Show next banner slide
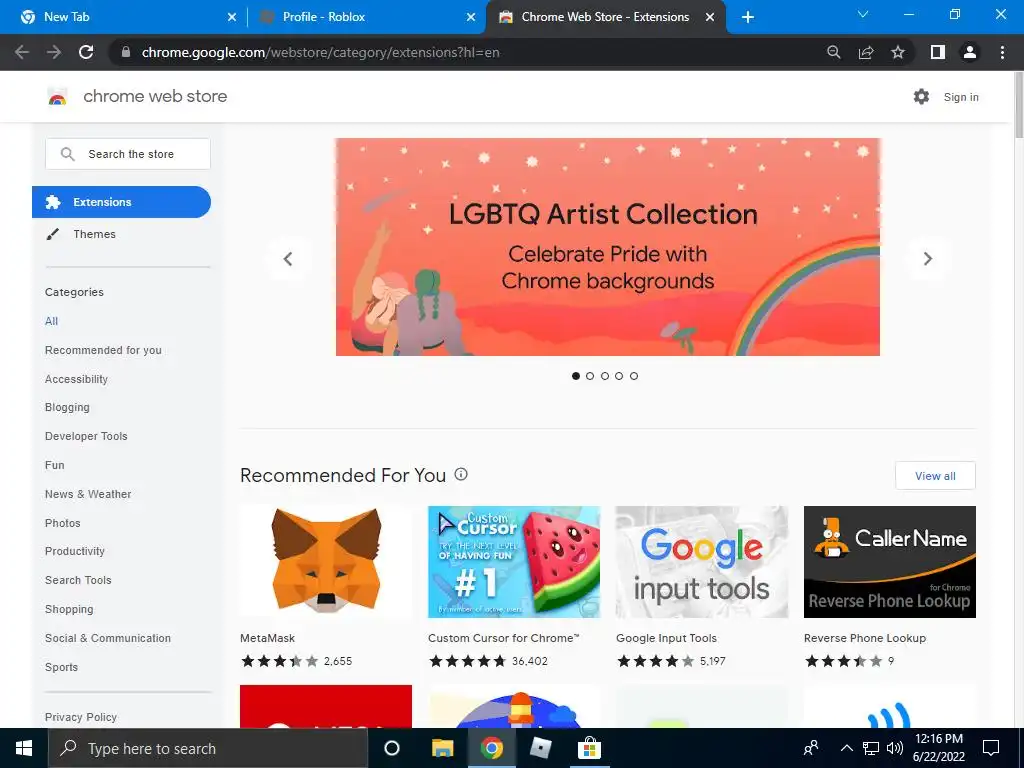The height and width of the screenshot is (768, 1024). tap(927, 259)
